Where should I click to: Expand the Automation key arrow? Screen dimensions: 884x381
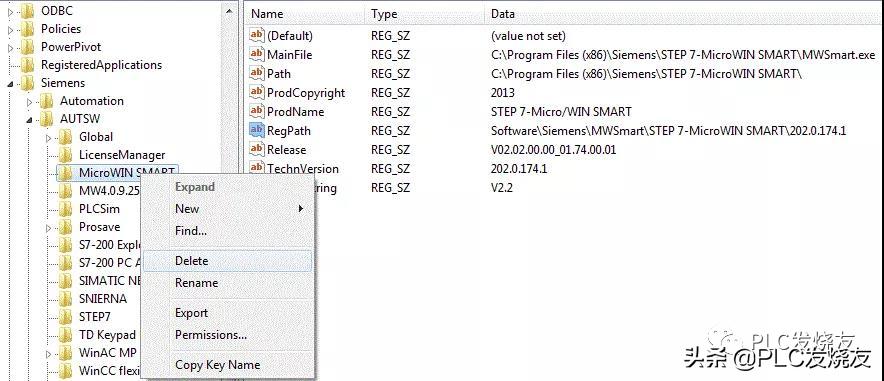point(30,101)
